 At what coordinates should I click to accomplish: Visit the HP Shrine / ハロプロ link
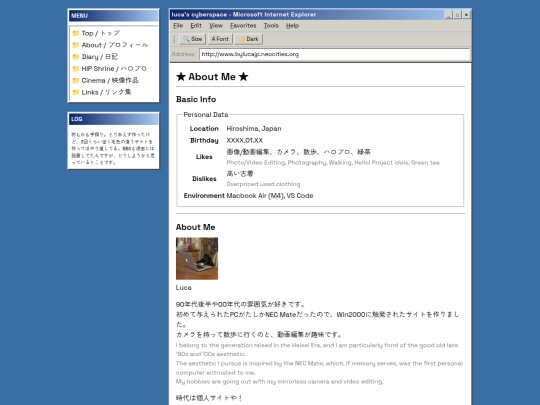114,69
